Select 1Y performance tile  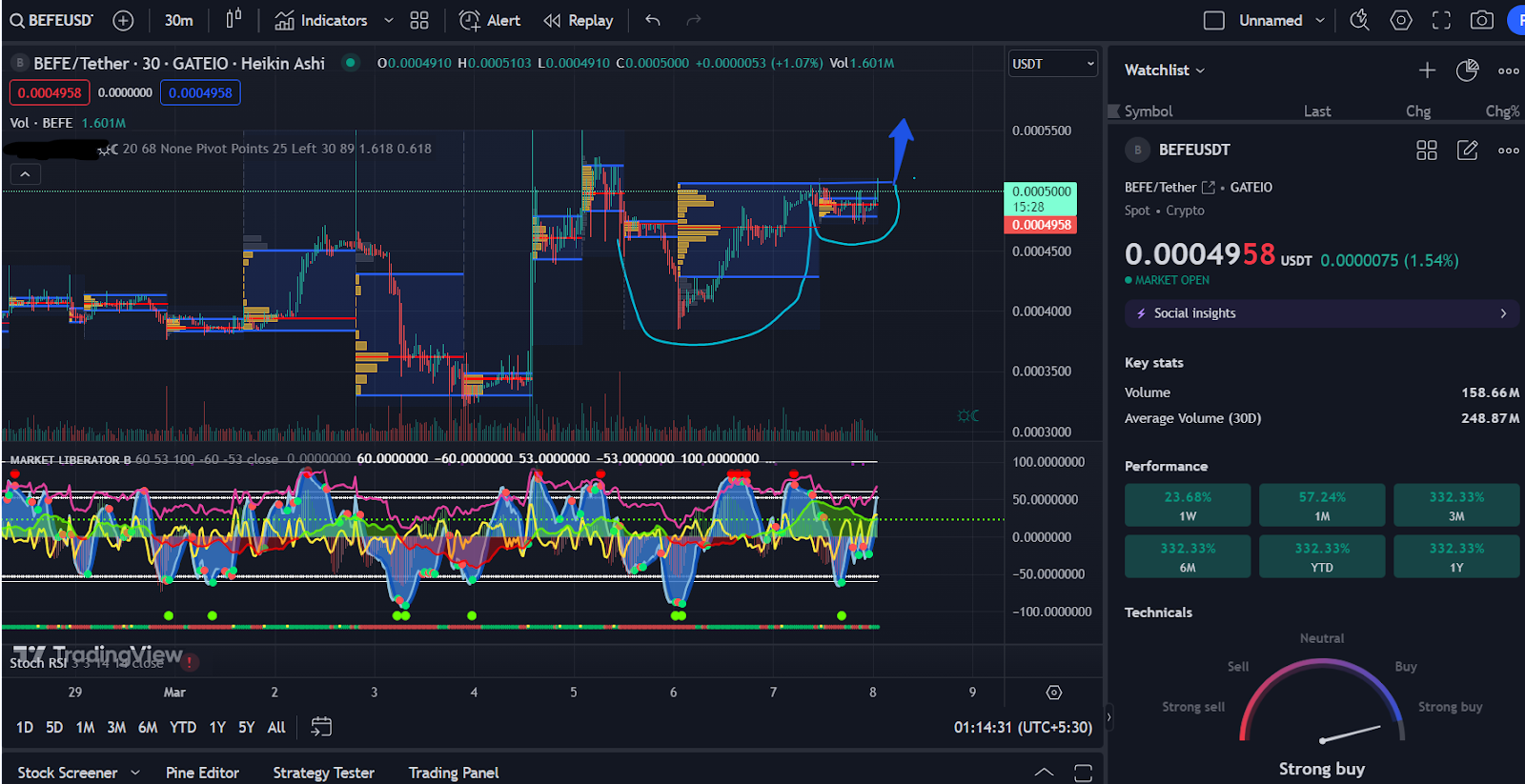point(1456,556)
